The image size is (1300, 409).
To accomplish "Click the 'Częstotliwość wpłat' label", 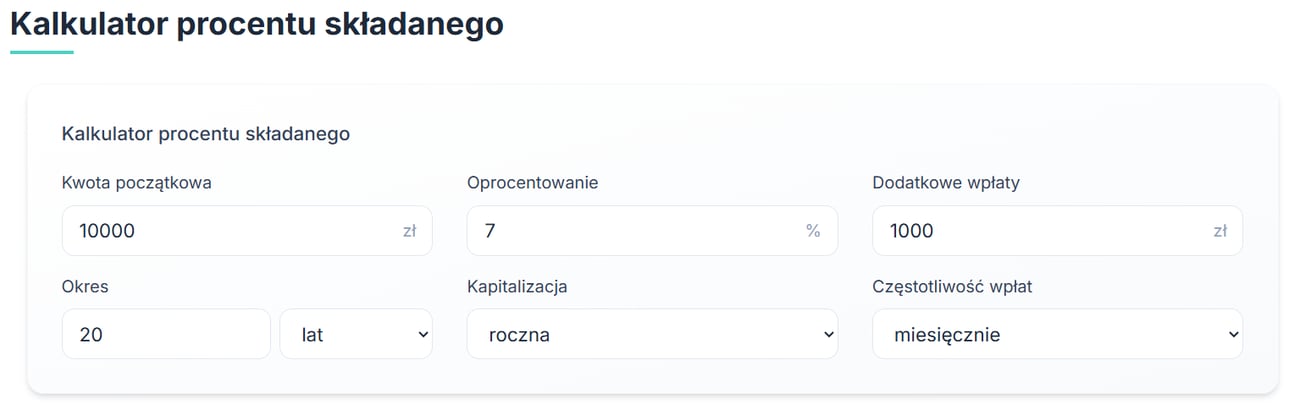I will pos(952,286).
